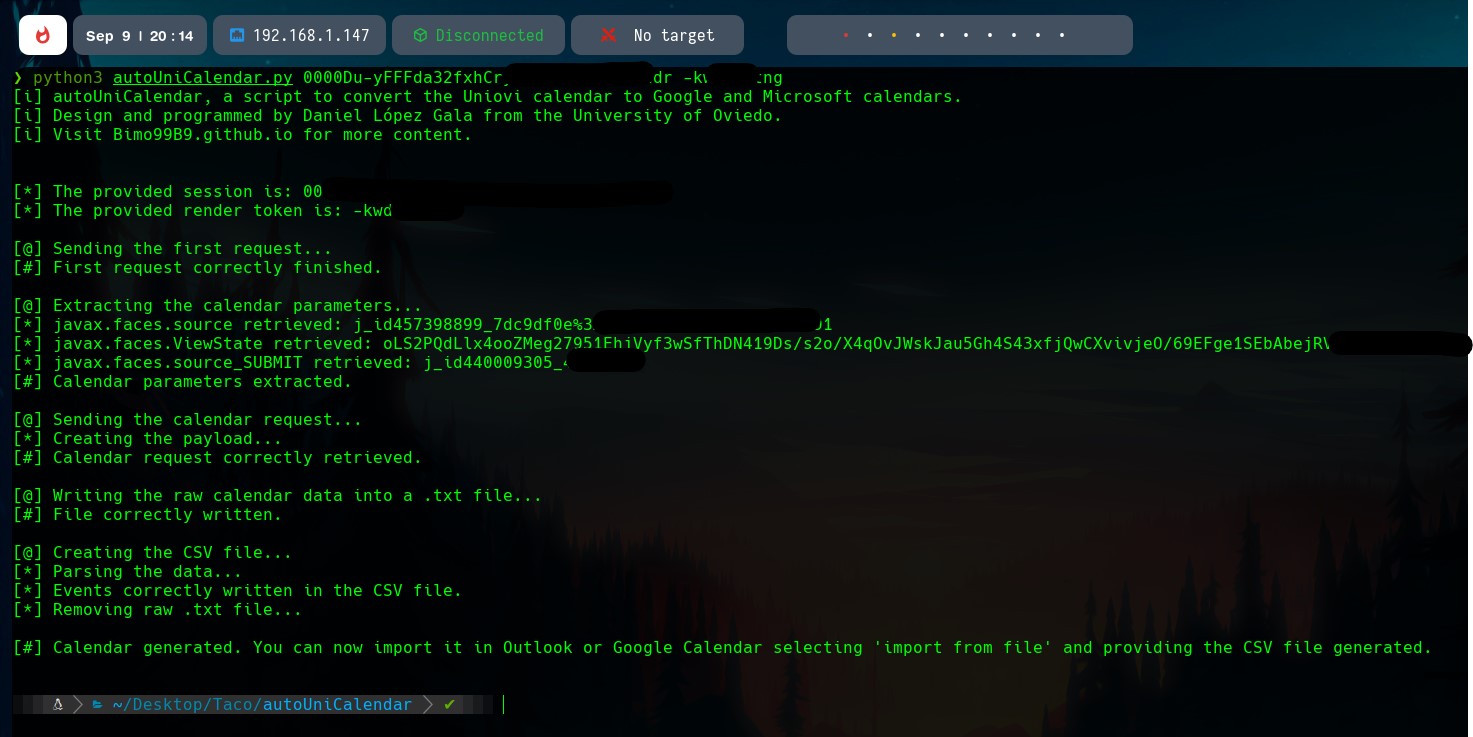Click the blue ethernet network icon
This screenshot has width=1473, height=737.
click(237, 35)
